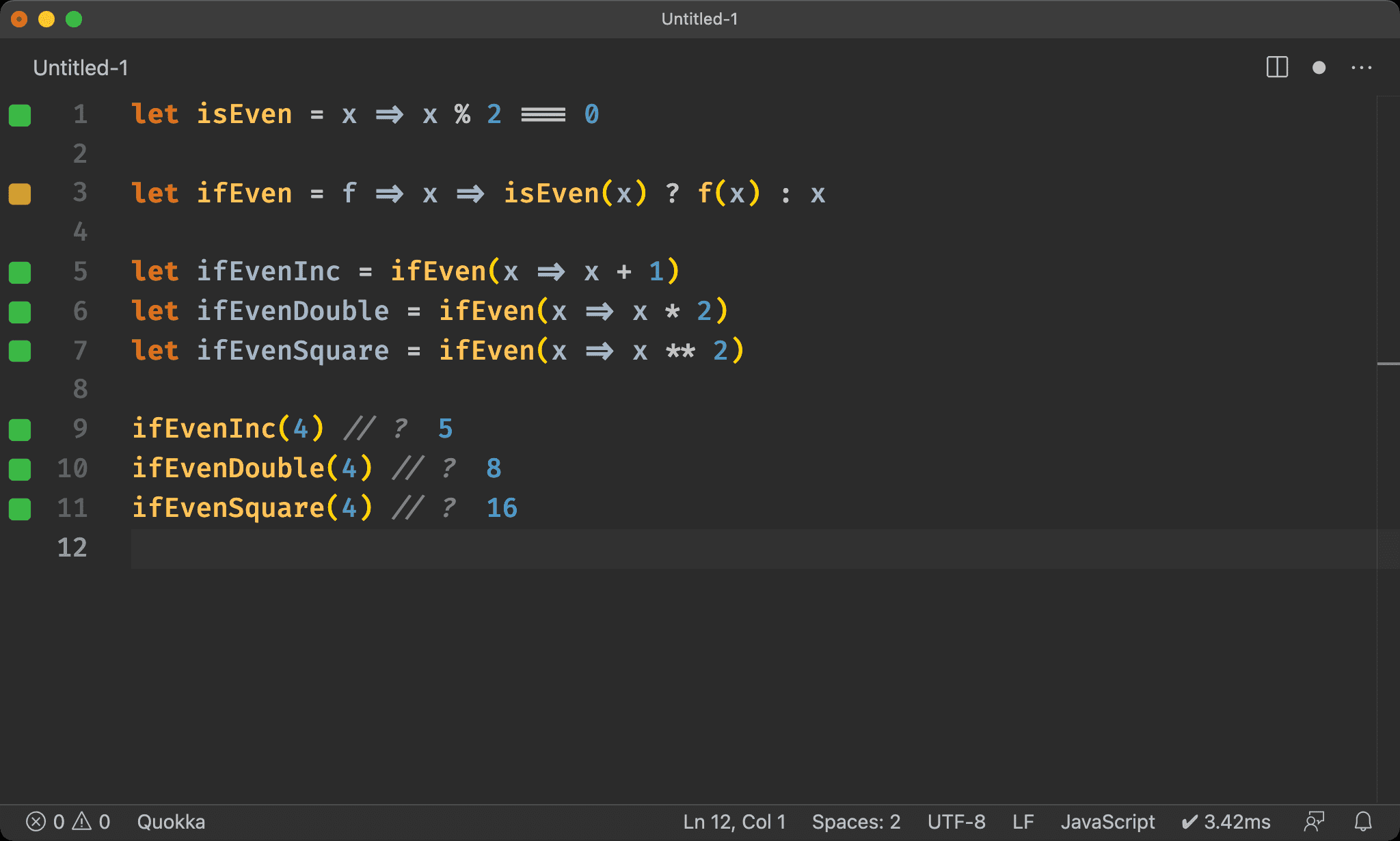Open the JavaScript language mode selector

point(1107,821)
